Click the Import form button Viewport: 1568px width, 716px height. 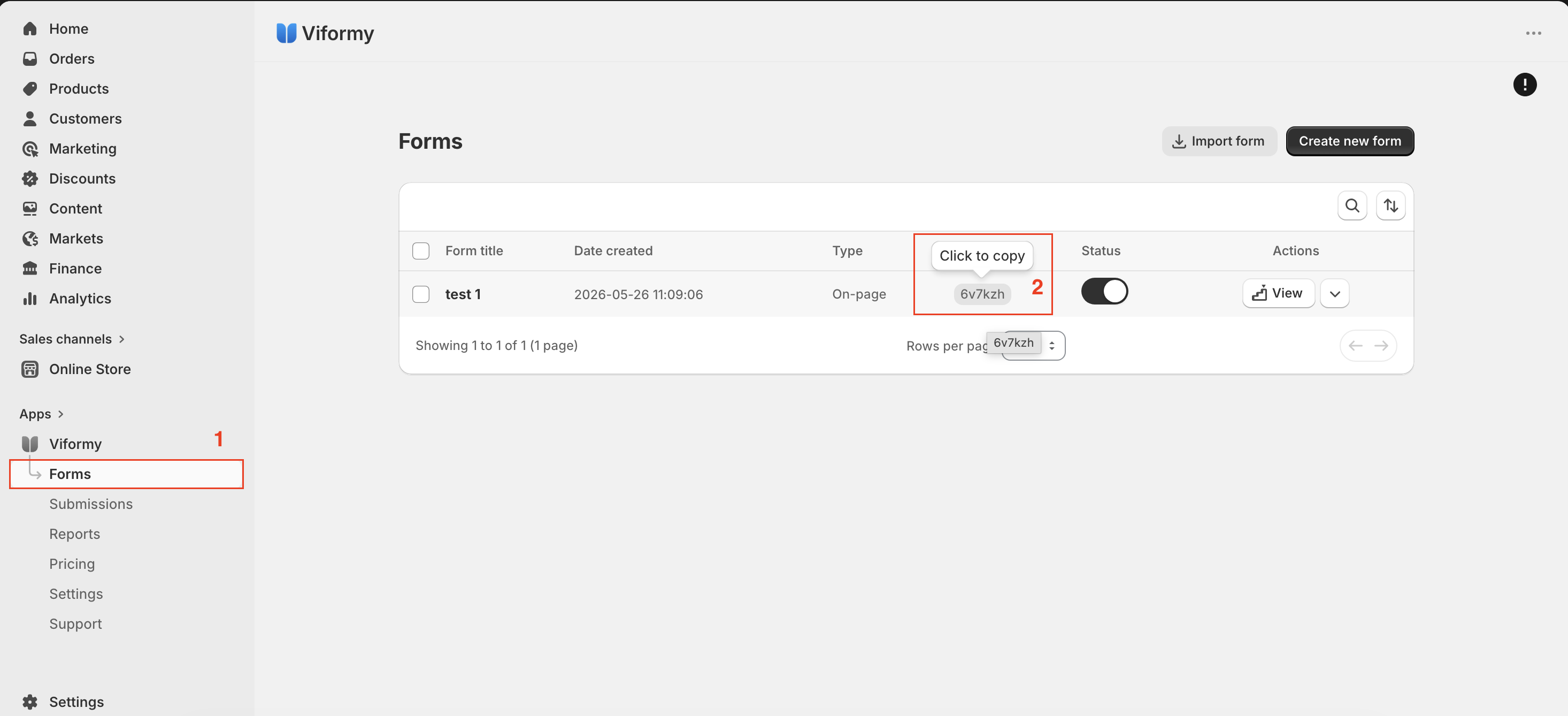[x=1219, y=141]
